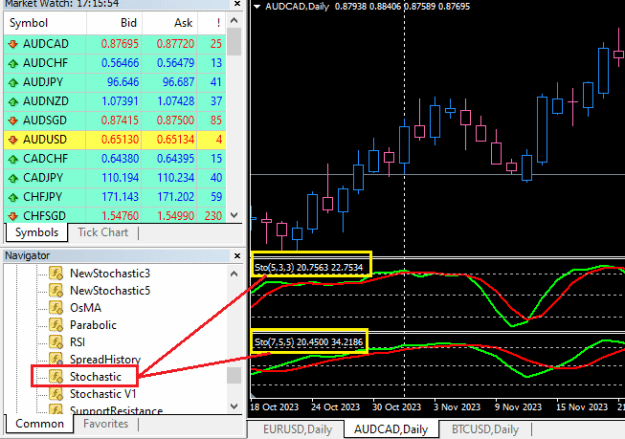Select SpreadHistory in Navigator tree
Screen dimensions: 625x439
[x=105, y=359]
